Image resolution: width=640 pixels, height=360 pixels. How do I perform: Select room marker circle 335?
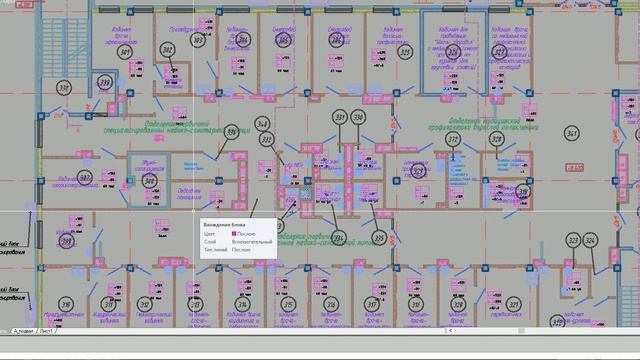pyautogui.click(x=379, y=238)
